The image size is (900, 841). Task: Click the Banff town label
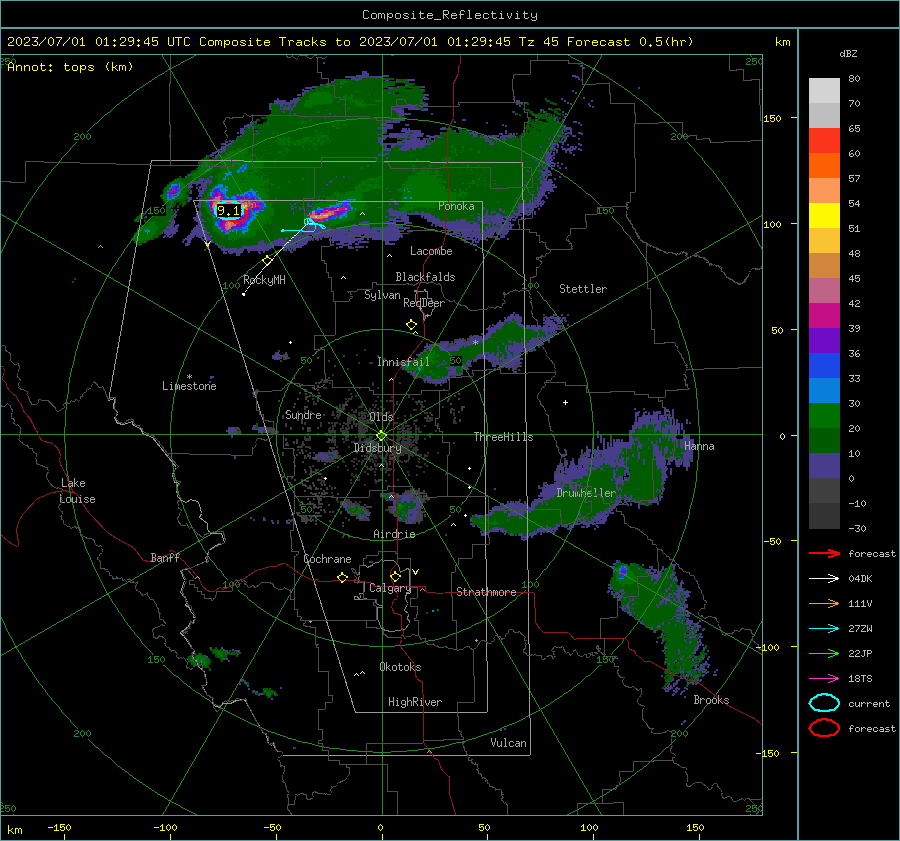tap(165, 557)
